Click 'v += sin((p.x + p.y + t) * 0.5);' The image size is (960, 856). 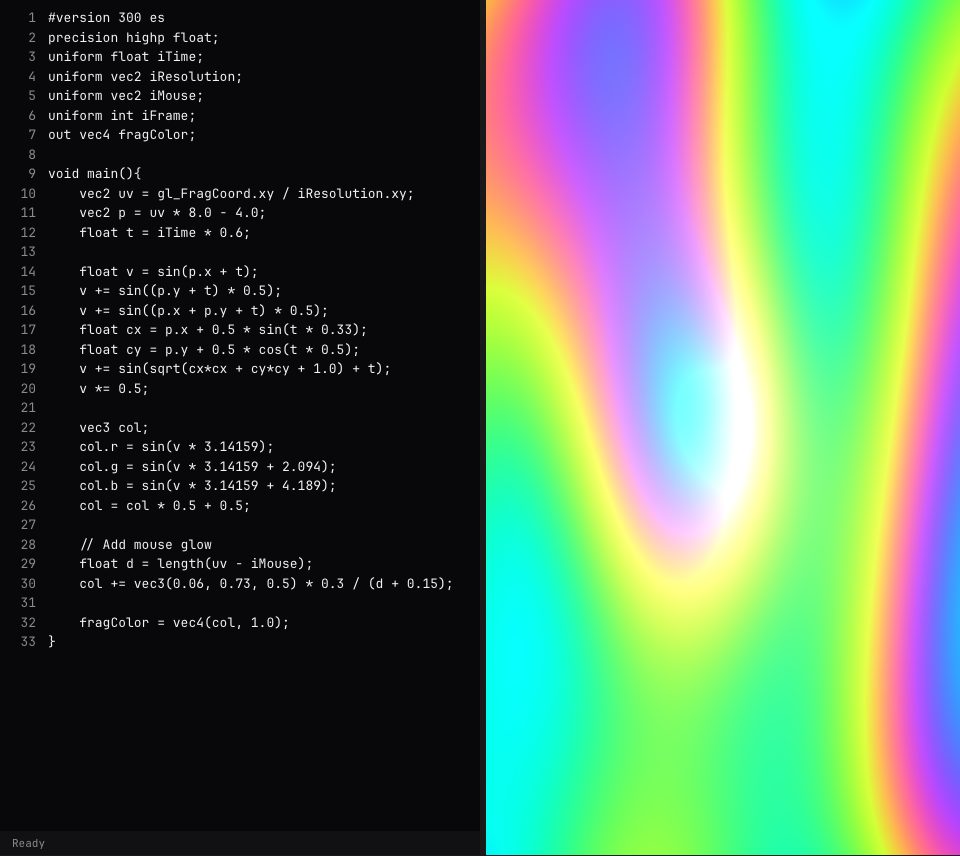tap(204, 310)
